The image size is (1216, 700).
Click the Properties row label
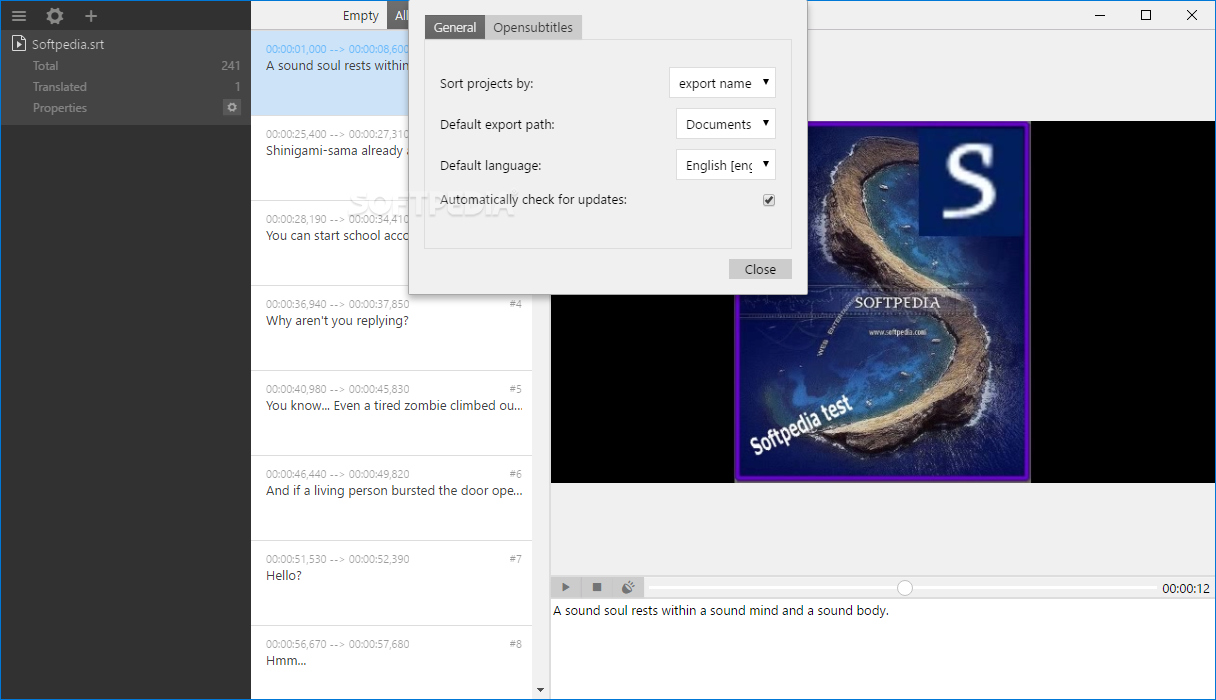(60, 107)
